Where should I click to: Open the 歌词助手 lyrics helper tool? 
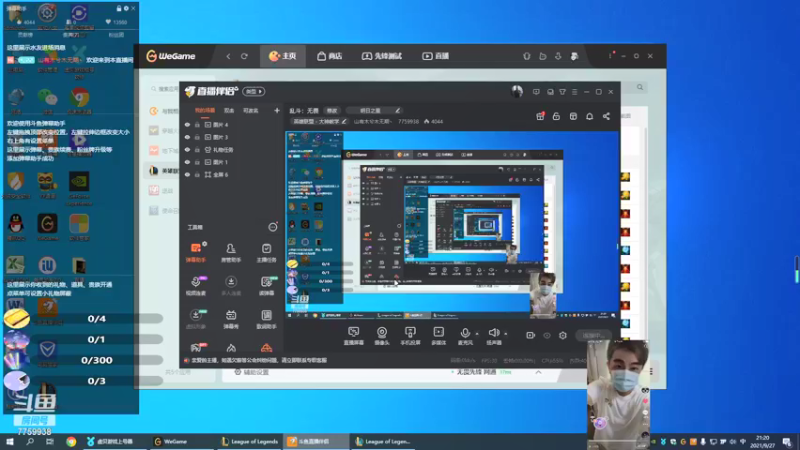[266, 319]
